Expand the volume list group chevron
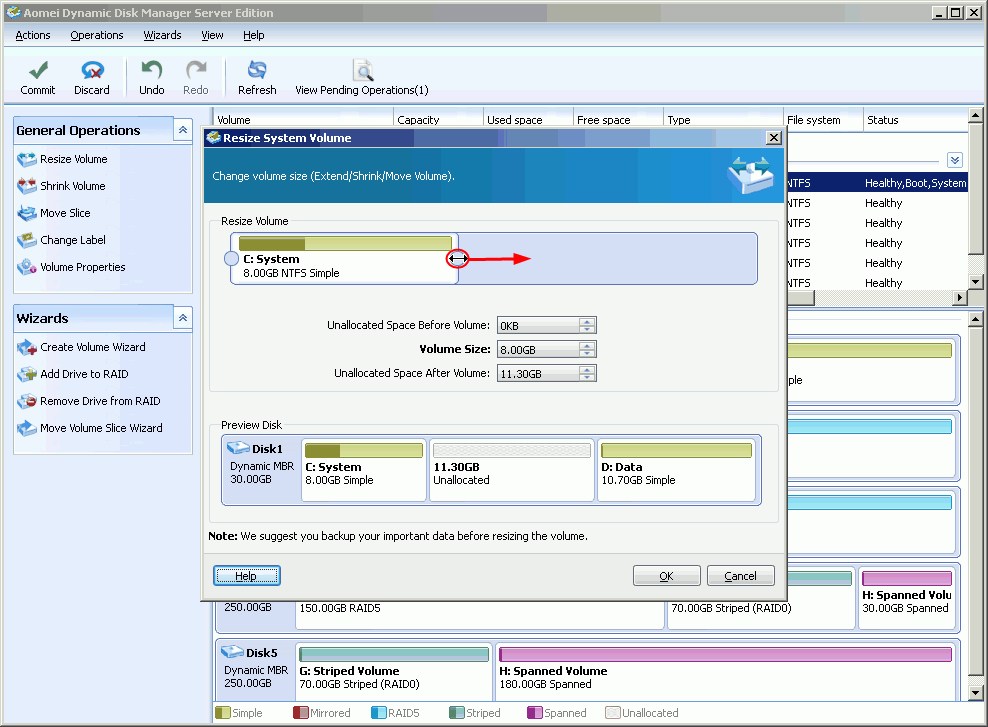Image resolution: width=988 pixels, height=727 pixels. [955, 160]
